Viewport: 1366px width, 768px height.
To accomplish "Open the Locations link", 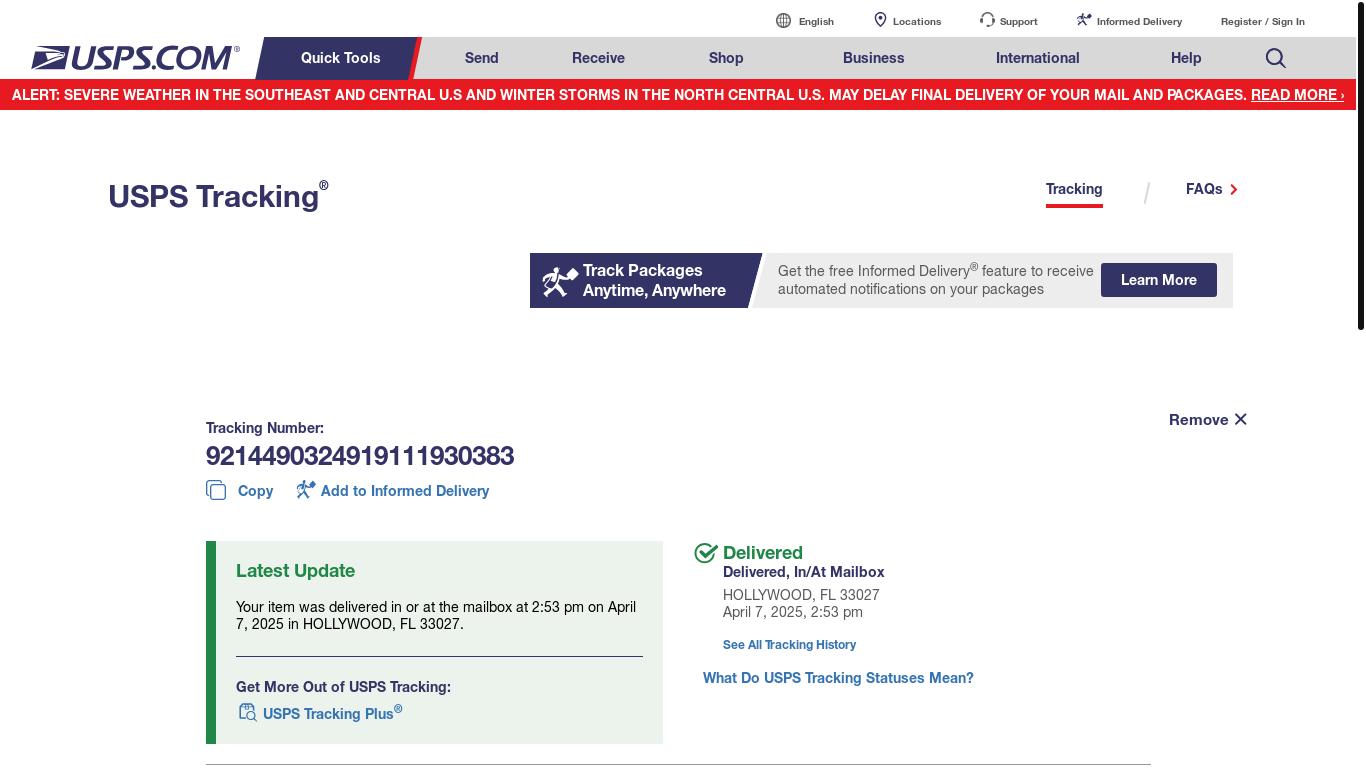I will click(x=917, y=21).
